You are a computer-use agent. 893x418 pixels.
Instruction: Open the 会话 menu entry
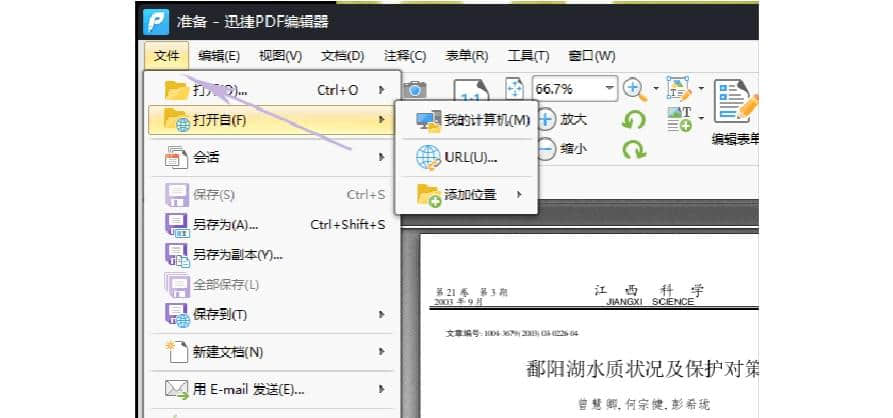pyautogui.click(x=271, y=157)
